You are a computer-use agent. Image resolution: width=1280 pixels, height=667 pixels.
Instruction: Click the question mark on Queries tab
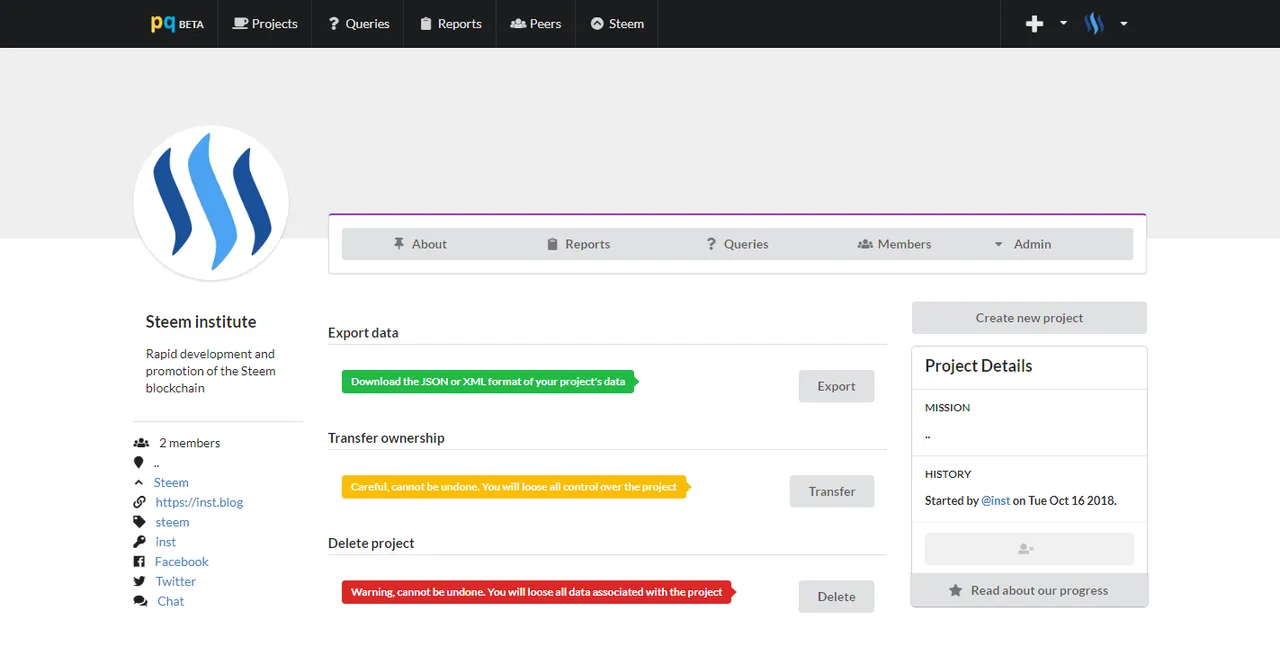coord(711,244)
